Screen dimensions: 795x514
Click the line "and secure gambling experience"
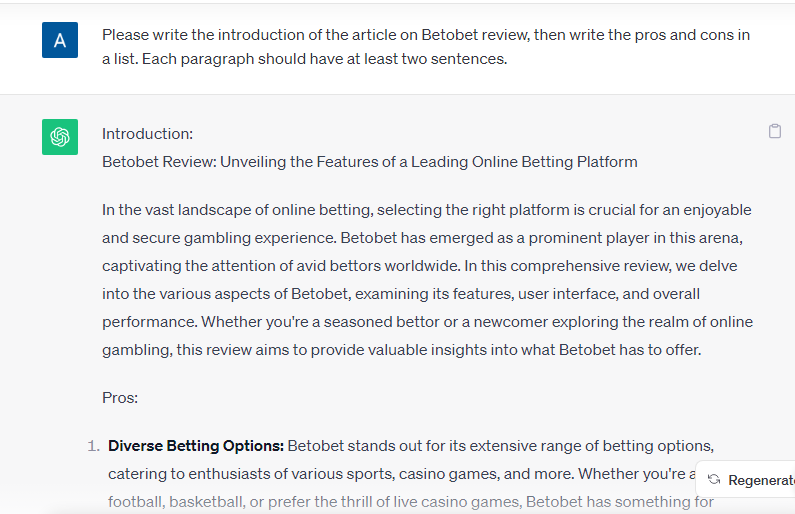(x=422, y=238)
